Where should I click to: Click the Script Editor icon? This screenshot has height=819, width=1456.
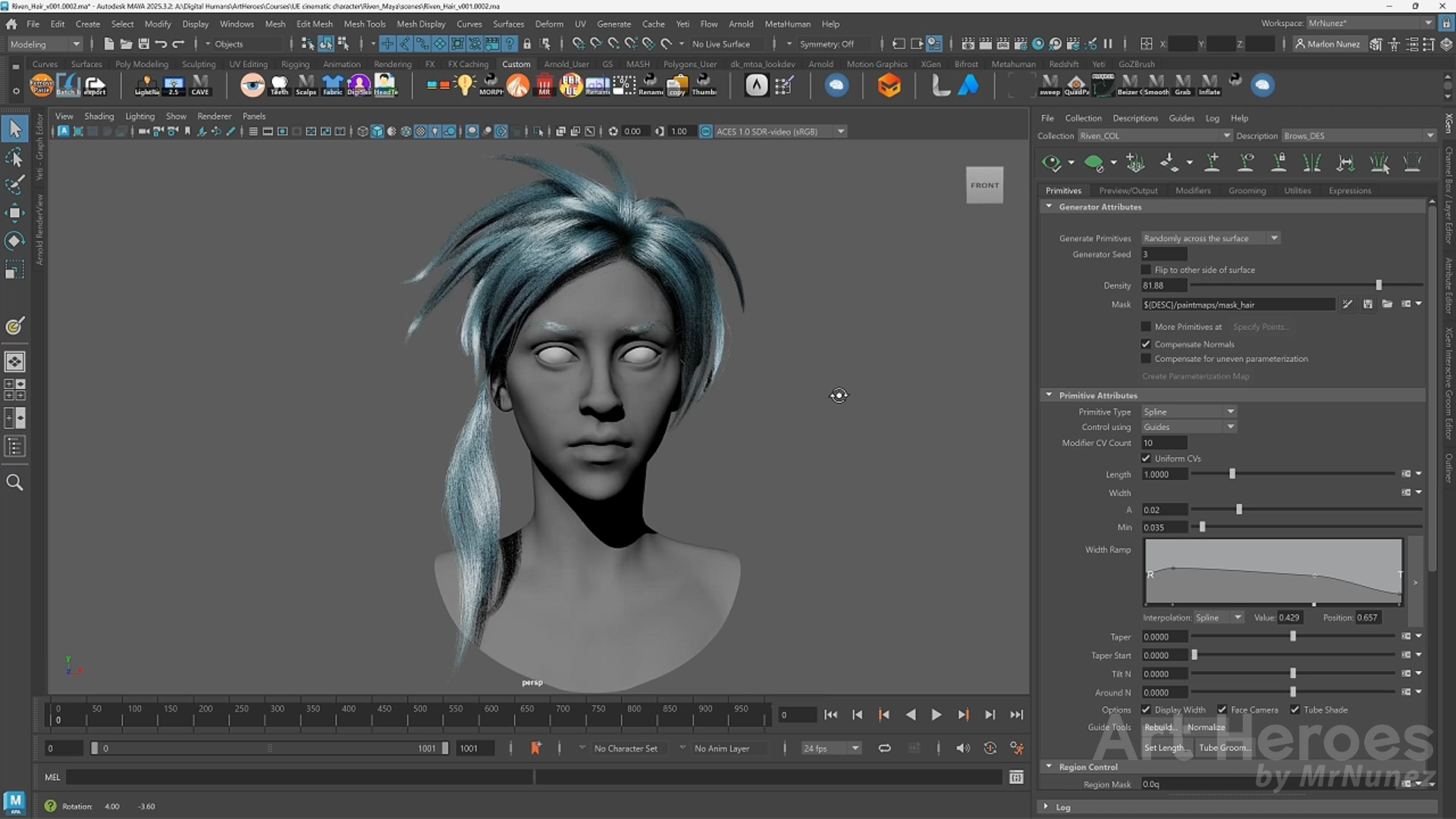[1016, 777]
